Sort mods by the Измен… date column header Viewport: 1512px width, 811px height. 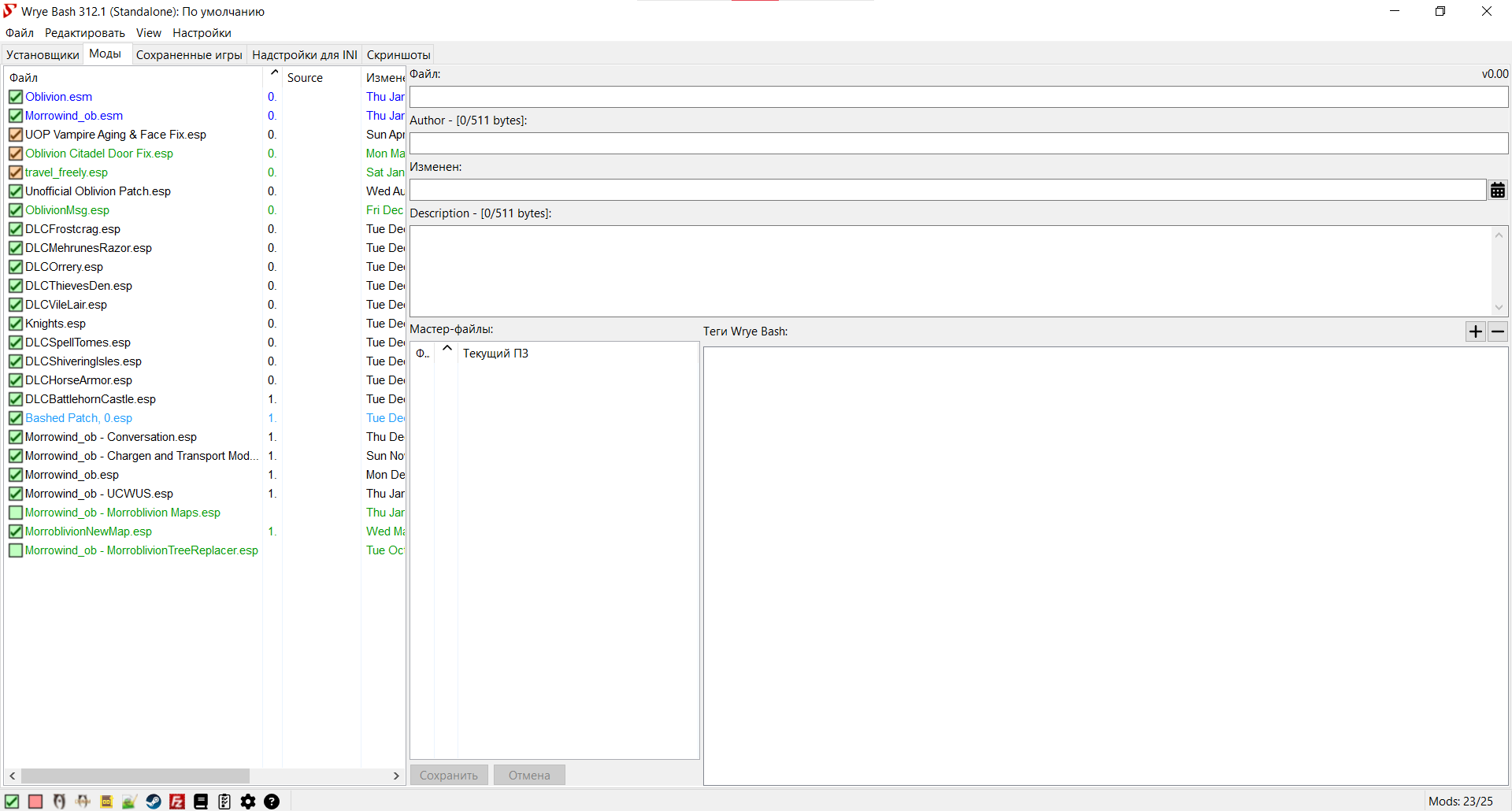pyautogui.click(x=384, y=78)
